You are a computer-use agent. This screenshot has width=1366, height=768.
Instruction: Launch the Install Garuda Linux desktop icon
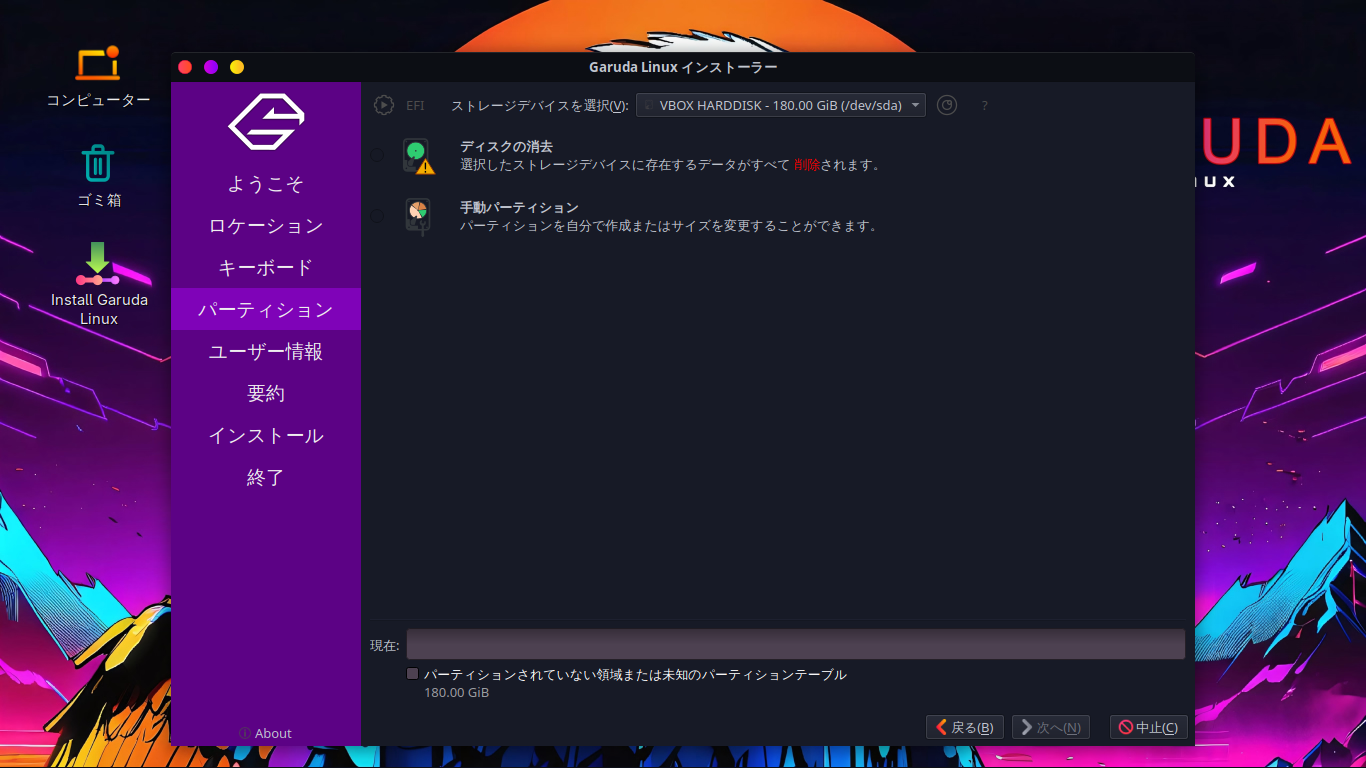pyautogui.click(x=98, y=284)
